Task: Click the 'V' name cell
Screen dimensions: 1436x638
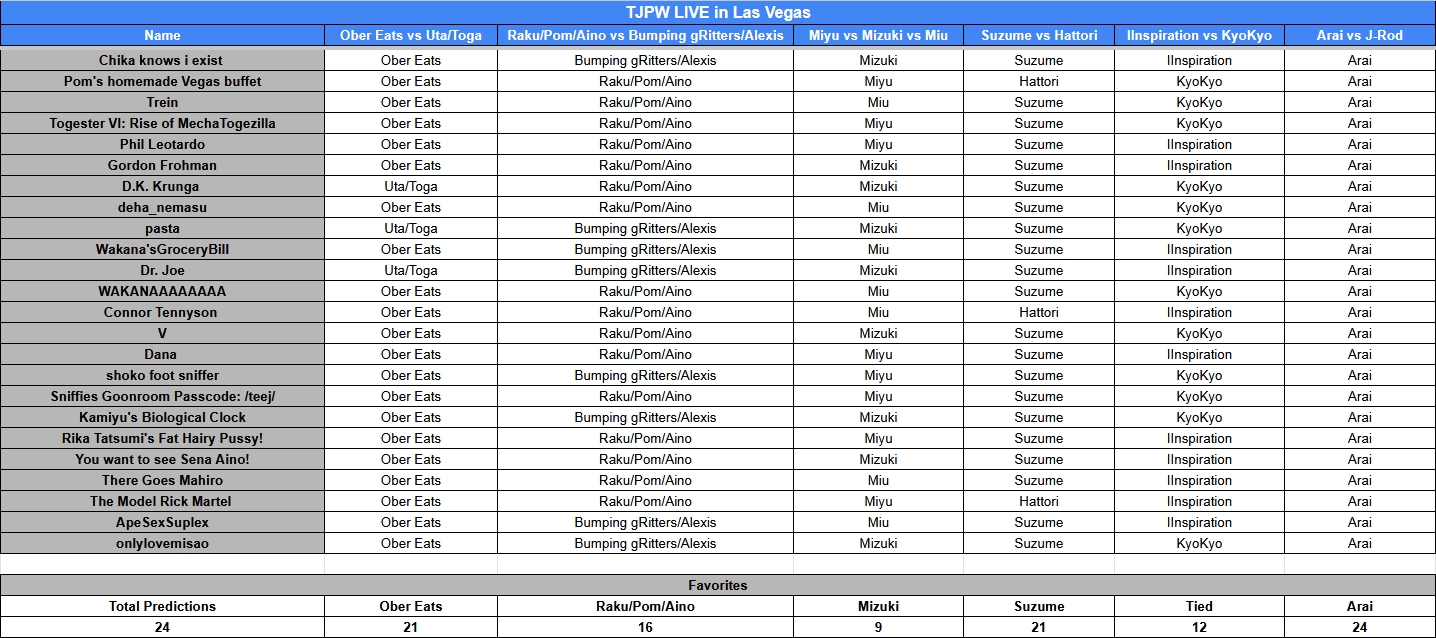Action: pyautogui.click(x=162, y=333)
